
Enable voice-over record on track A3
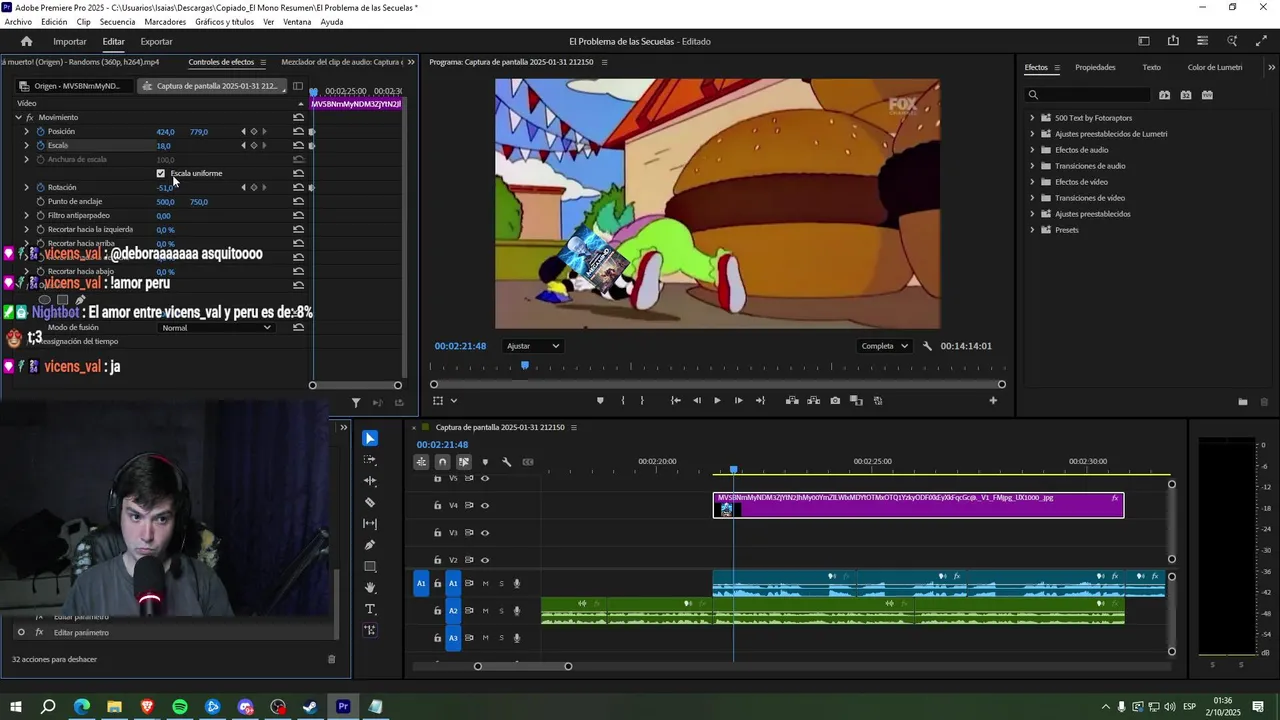coord(517,638)
